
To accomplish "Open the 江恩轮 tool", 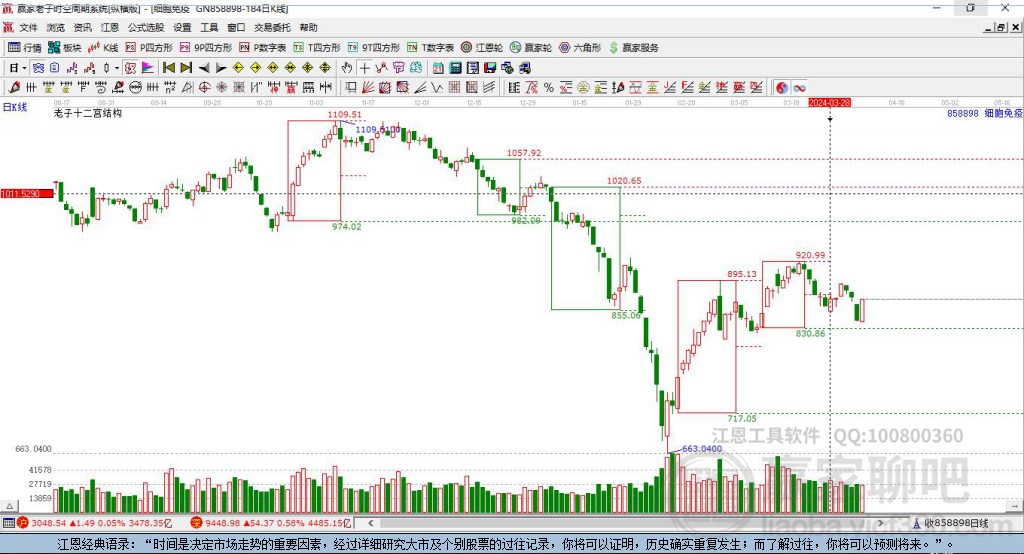I will click(x=482, y=48).
